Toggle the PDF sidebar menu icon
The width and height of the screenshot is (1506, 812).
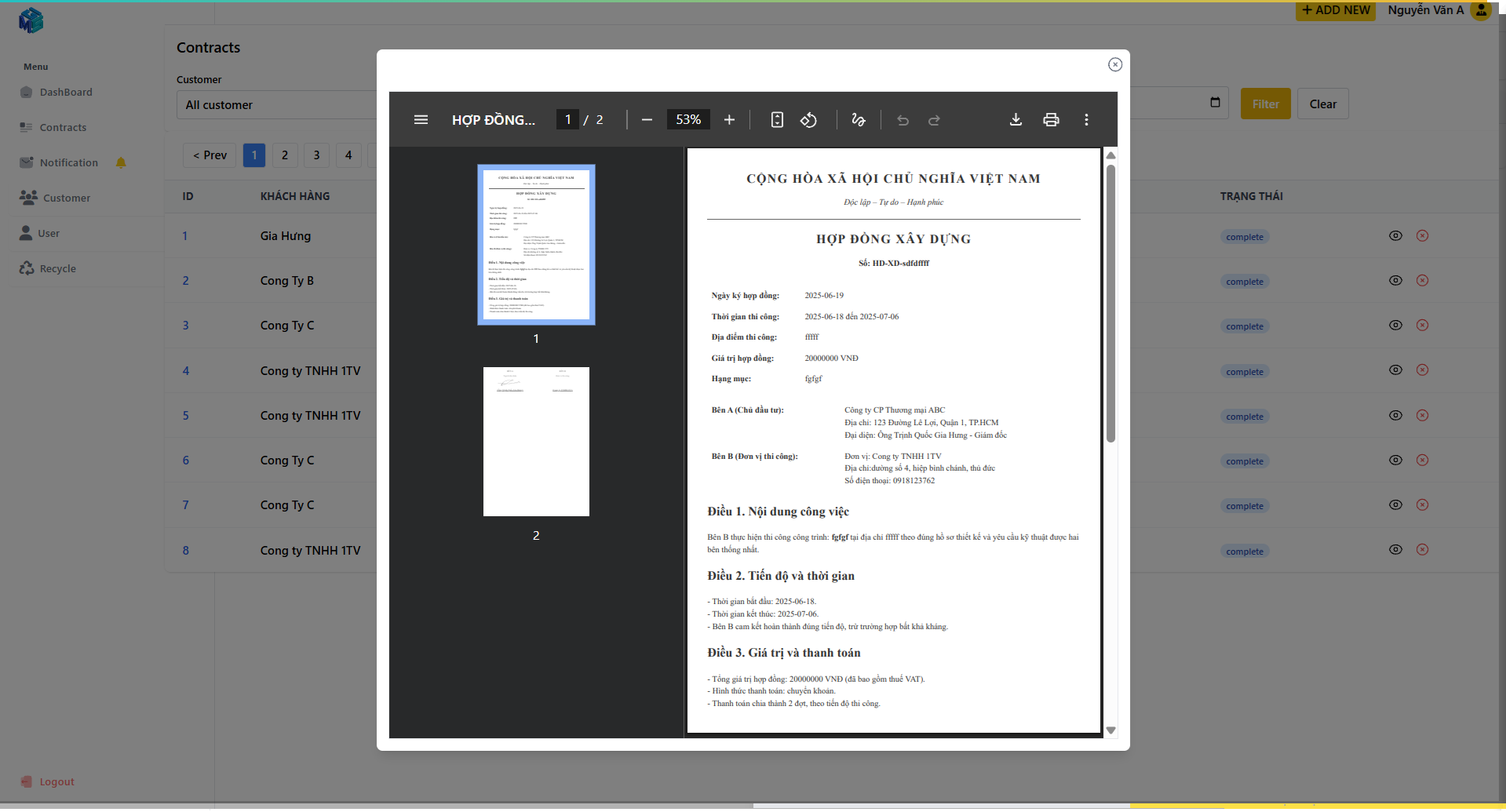click(x=421, y=120)
